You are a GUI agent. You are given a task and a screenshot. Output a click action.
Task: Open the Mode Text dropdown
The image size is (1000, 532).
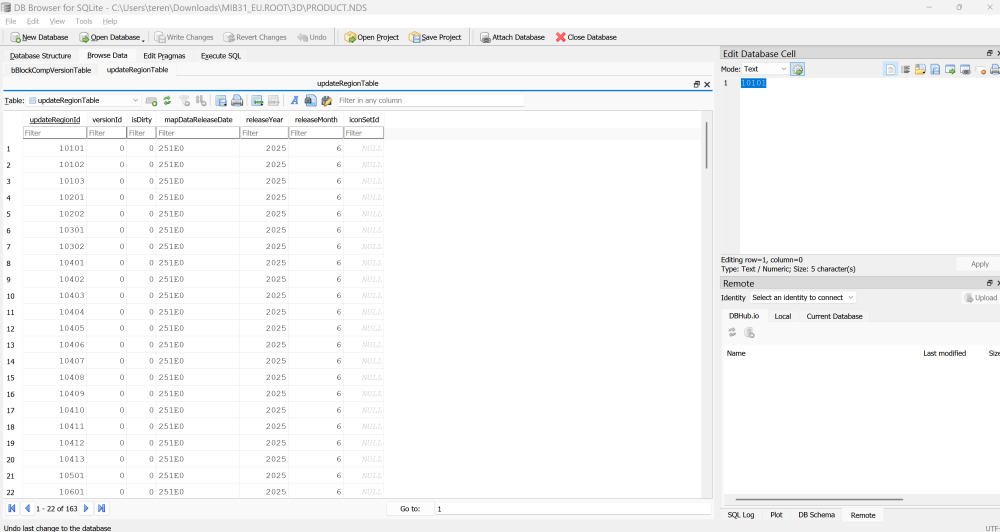coord(765,69)
